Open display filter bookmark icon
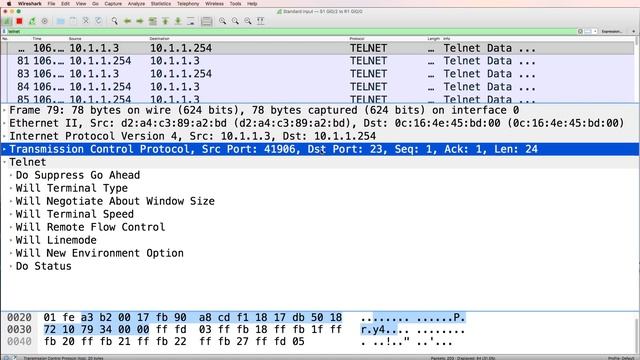 tap(4, 31)
